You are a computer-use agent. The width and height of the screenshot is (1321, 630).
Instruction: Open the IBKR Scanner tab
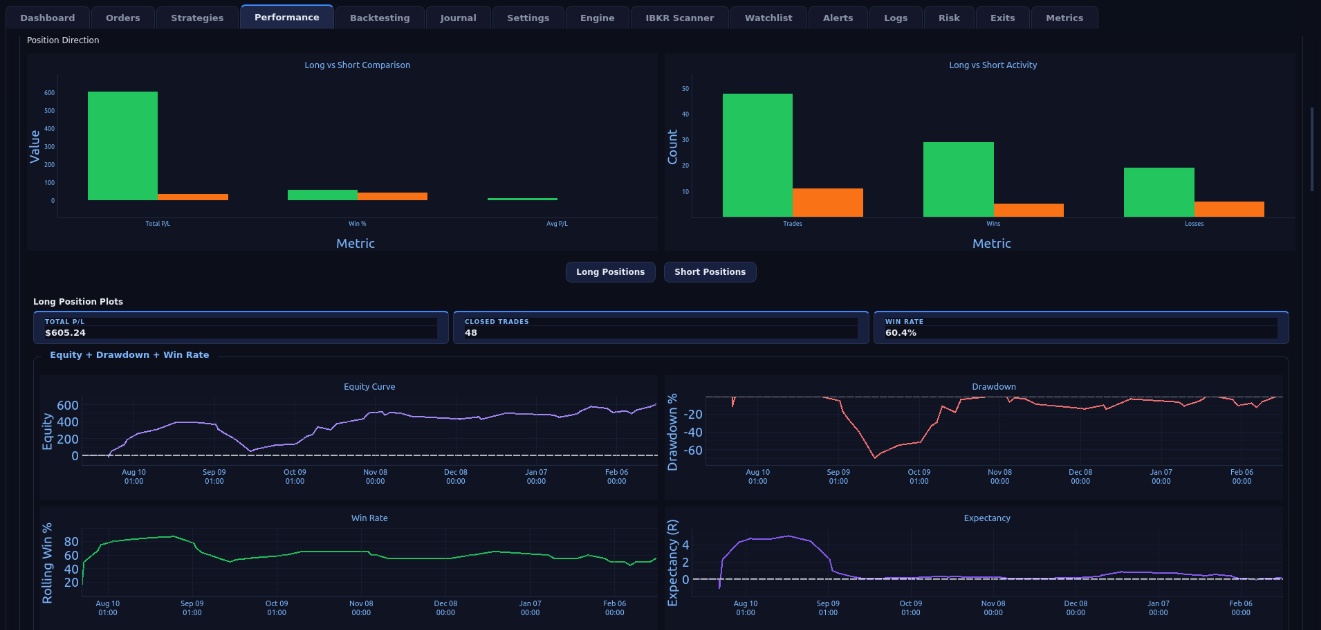tap(679, 17)
